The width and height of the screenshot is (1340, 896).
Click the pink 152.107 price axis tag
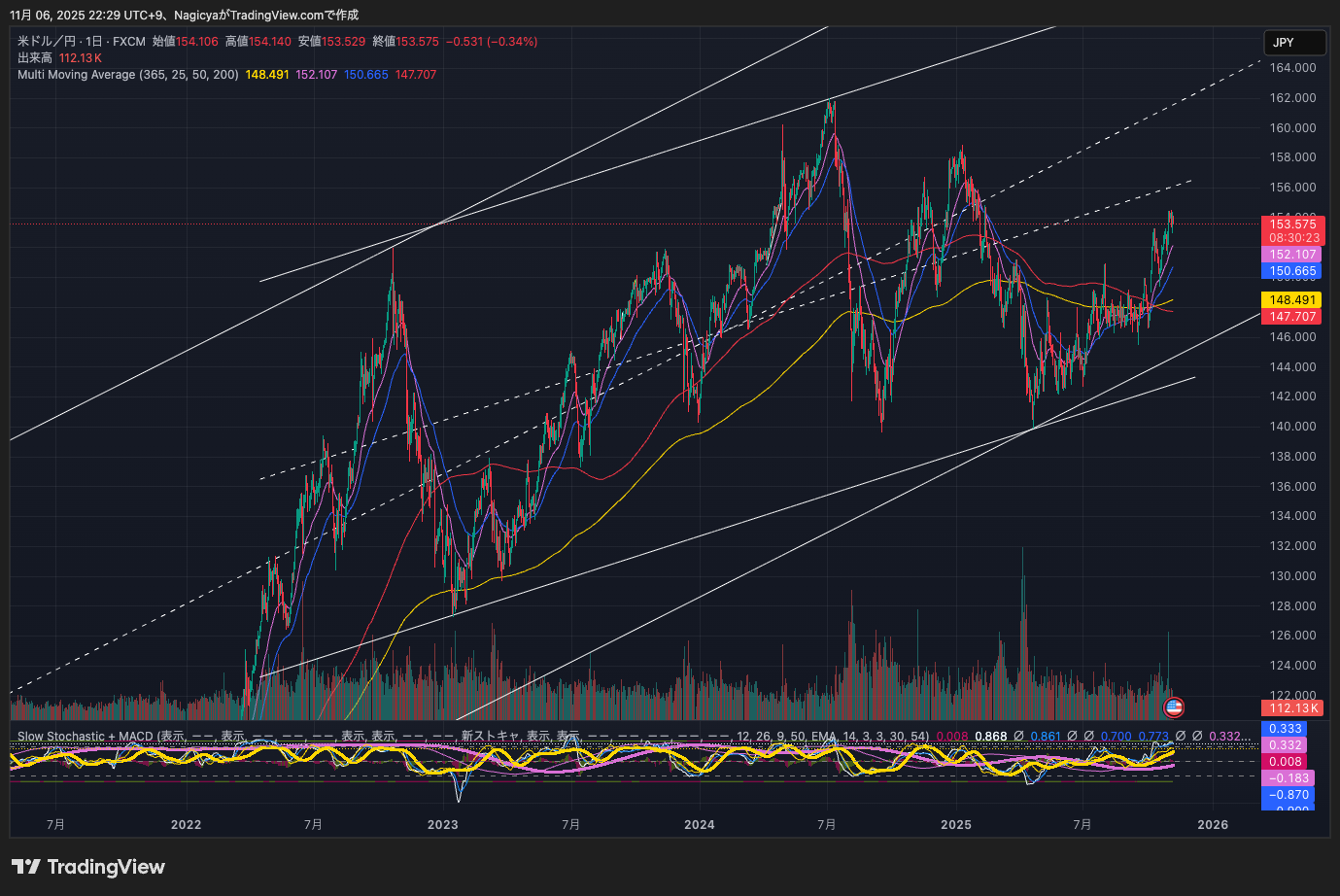point(1292,255)
